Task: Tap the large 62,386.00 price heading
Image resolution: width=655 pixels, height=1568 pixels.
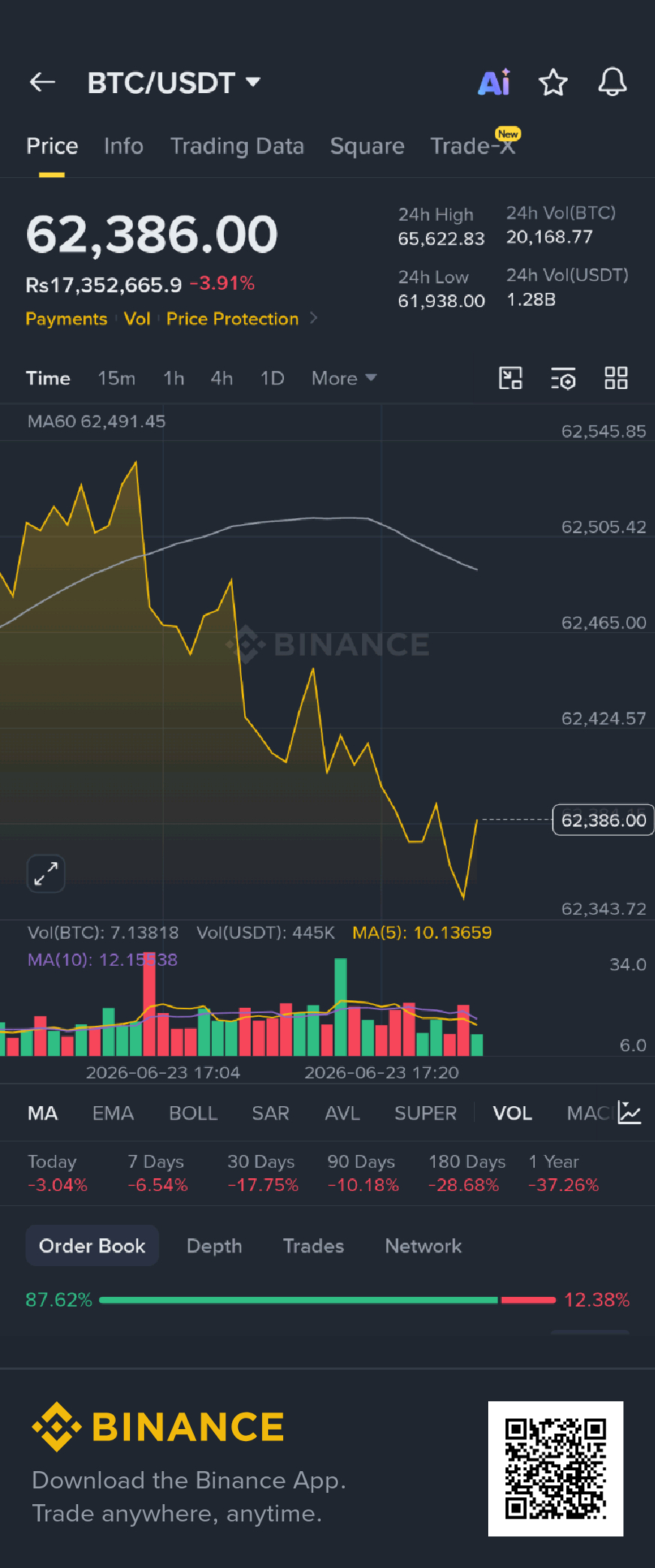Action: coord(152,234)
